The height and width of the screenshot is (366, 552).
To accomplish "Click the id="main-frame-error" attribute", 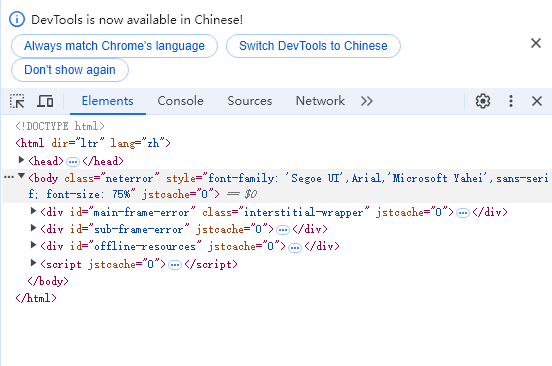I will pos(132,212).
